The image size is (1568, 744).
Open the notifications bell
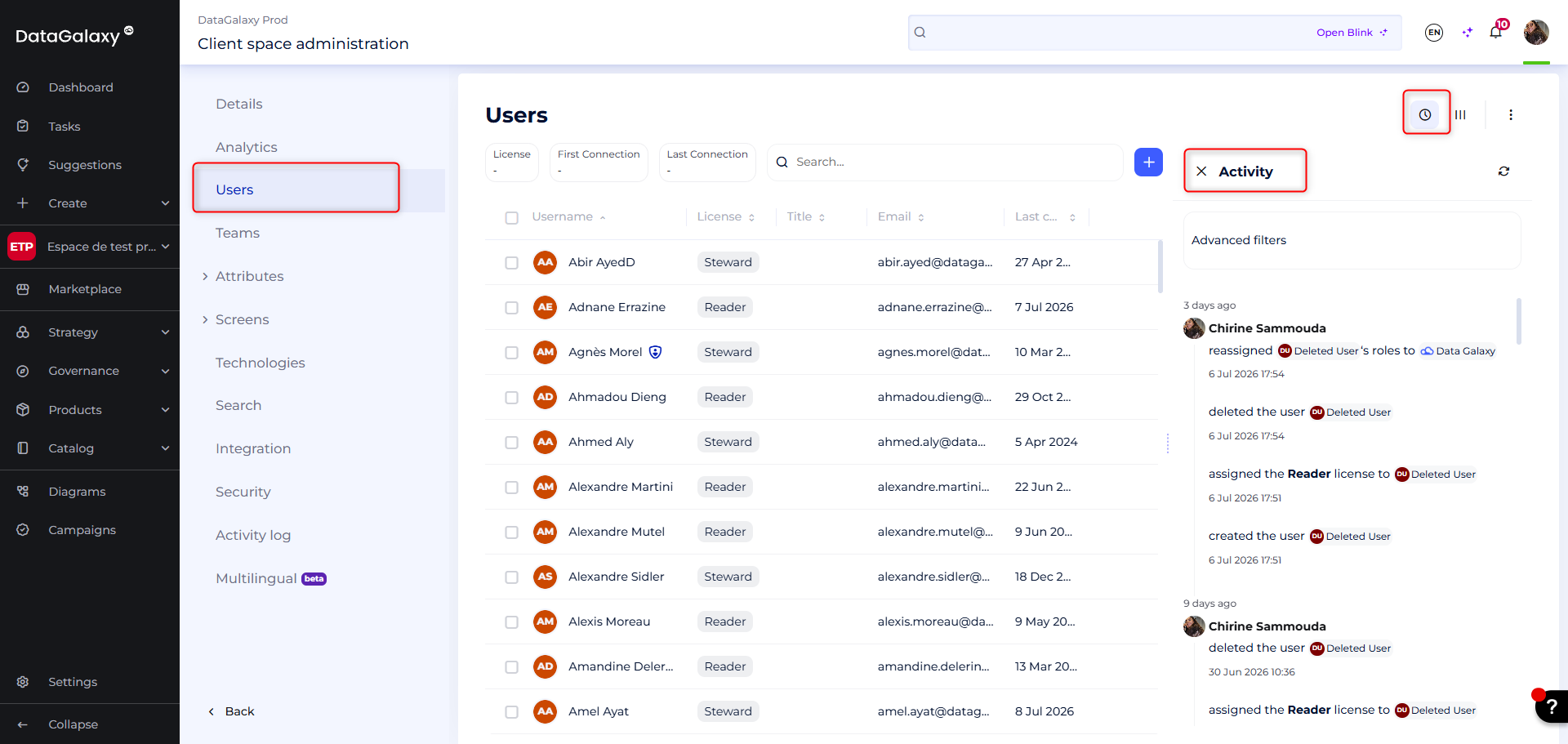(x=1495, y=33)
